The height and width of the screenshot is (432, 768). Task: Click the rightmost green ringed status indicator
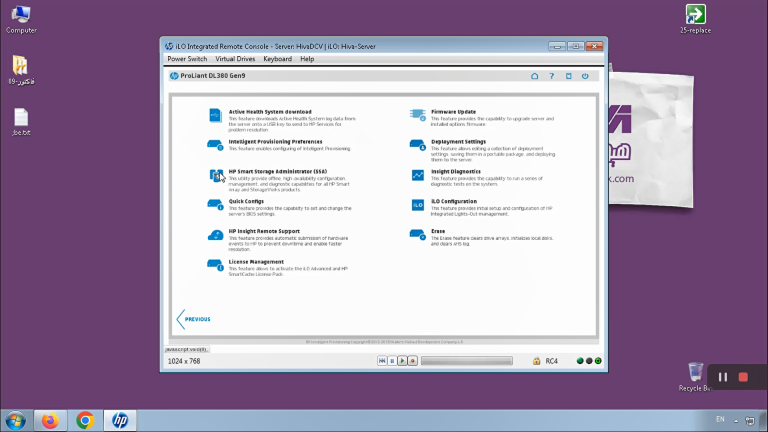click(598, 361)
